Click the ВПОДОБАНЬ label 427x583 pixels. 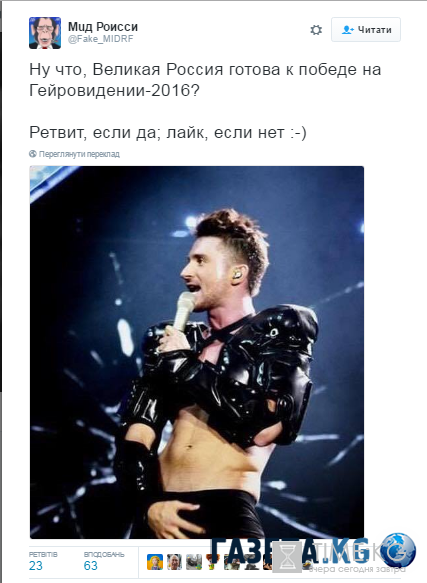point(104,554)
